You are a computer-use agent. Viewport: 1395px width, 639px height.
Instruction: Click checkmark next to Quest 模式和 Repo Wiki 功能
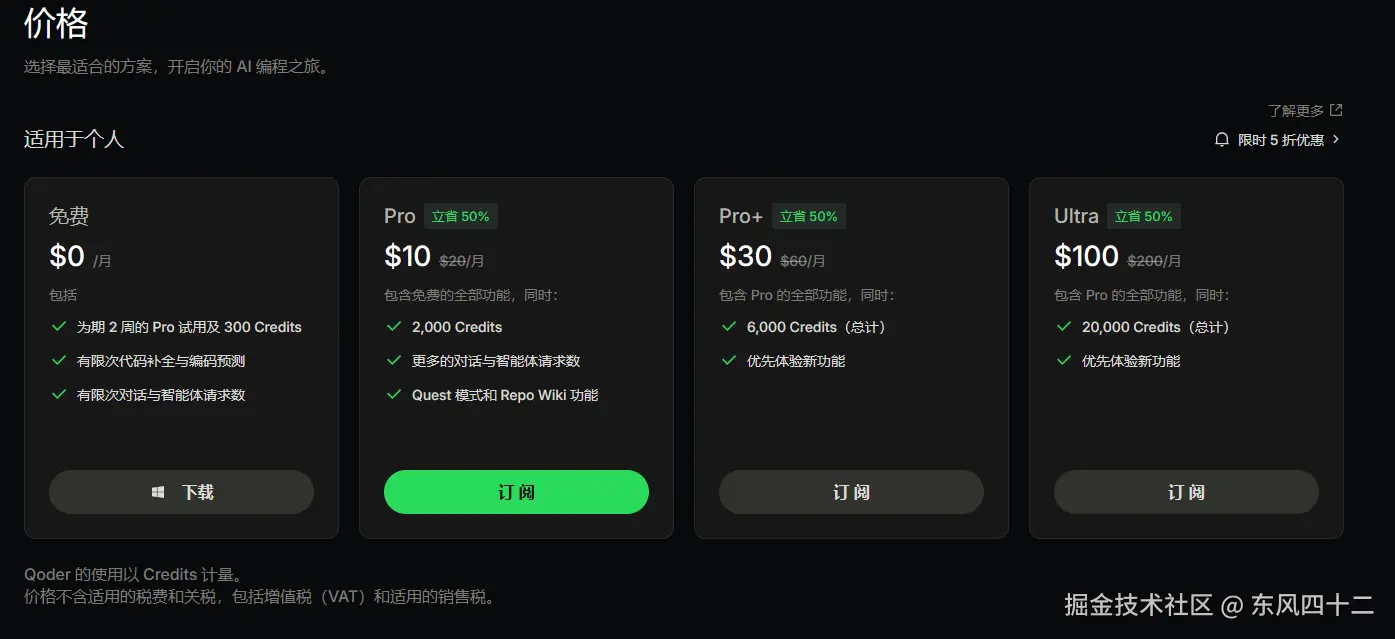(x=394, y=395)
